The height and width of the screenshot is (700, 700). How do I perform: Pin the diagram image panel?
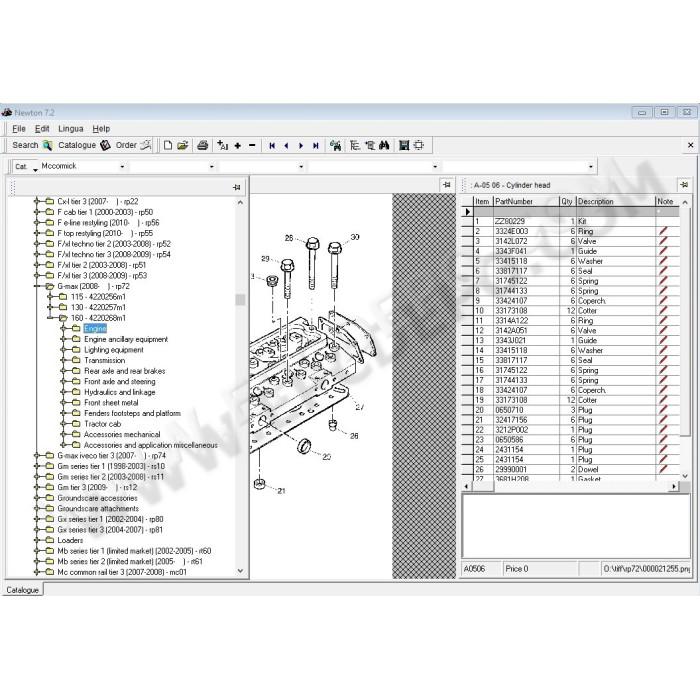click(x=446, y=185)
